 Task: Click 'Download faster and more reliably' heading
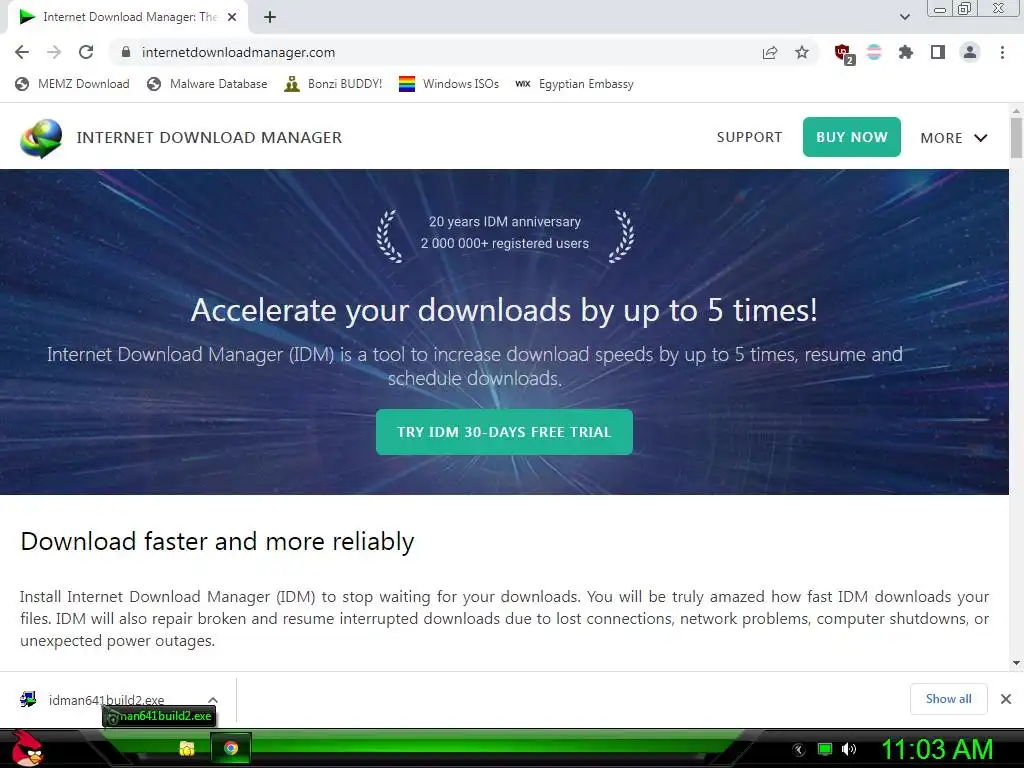click(217, 541)
